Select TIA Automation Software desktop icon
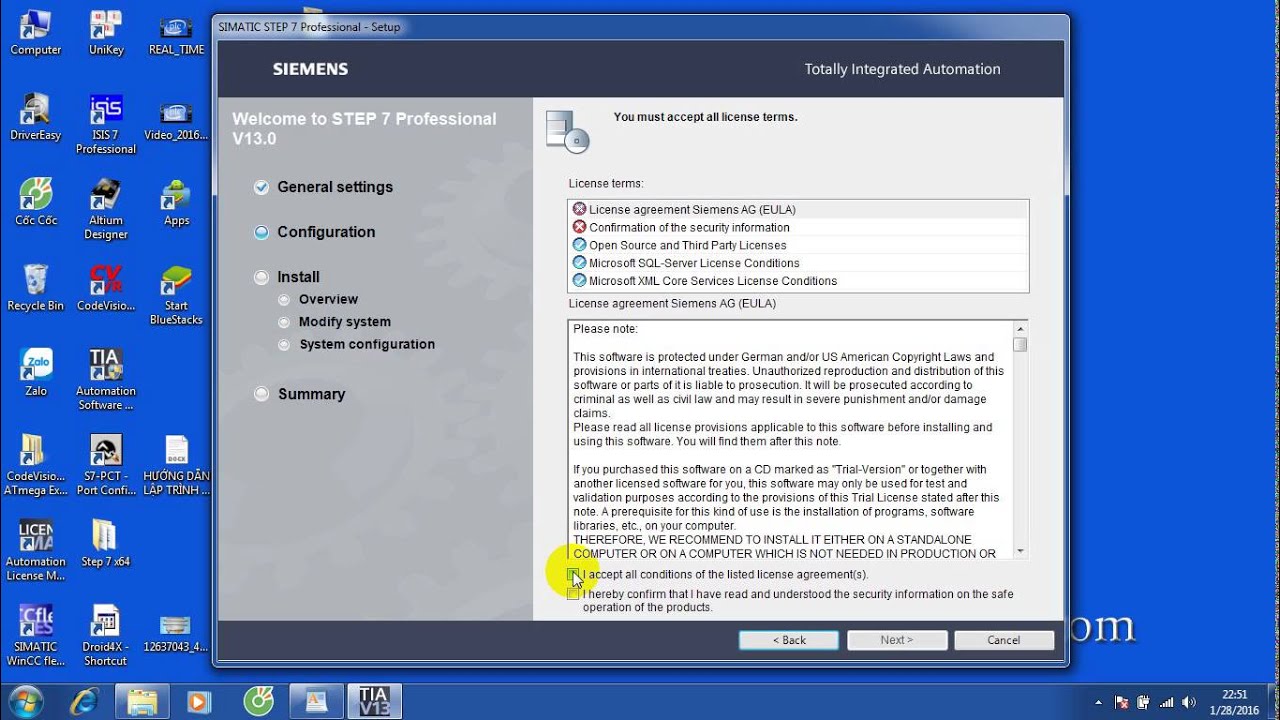 105,380
